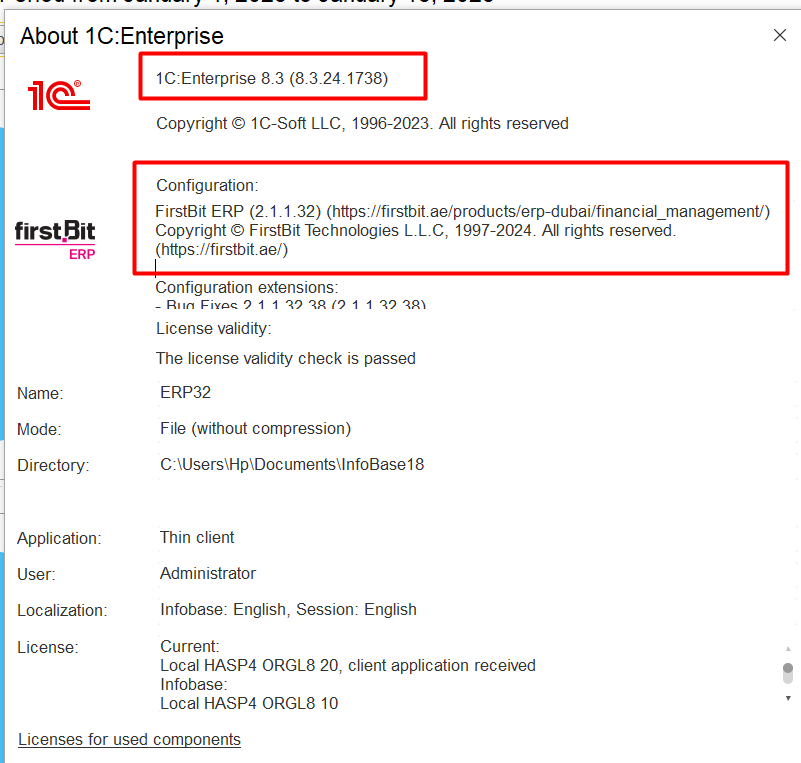Image resolution: width=801 pixels, height=763 pixels.
Task: Select the 1C:Enterprise 8.3 (8.3.24.1738) version text
Action: coord(272,79)
